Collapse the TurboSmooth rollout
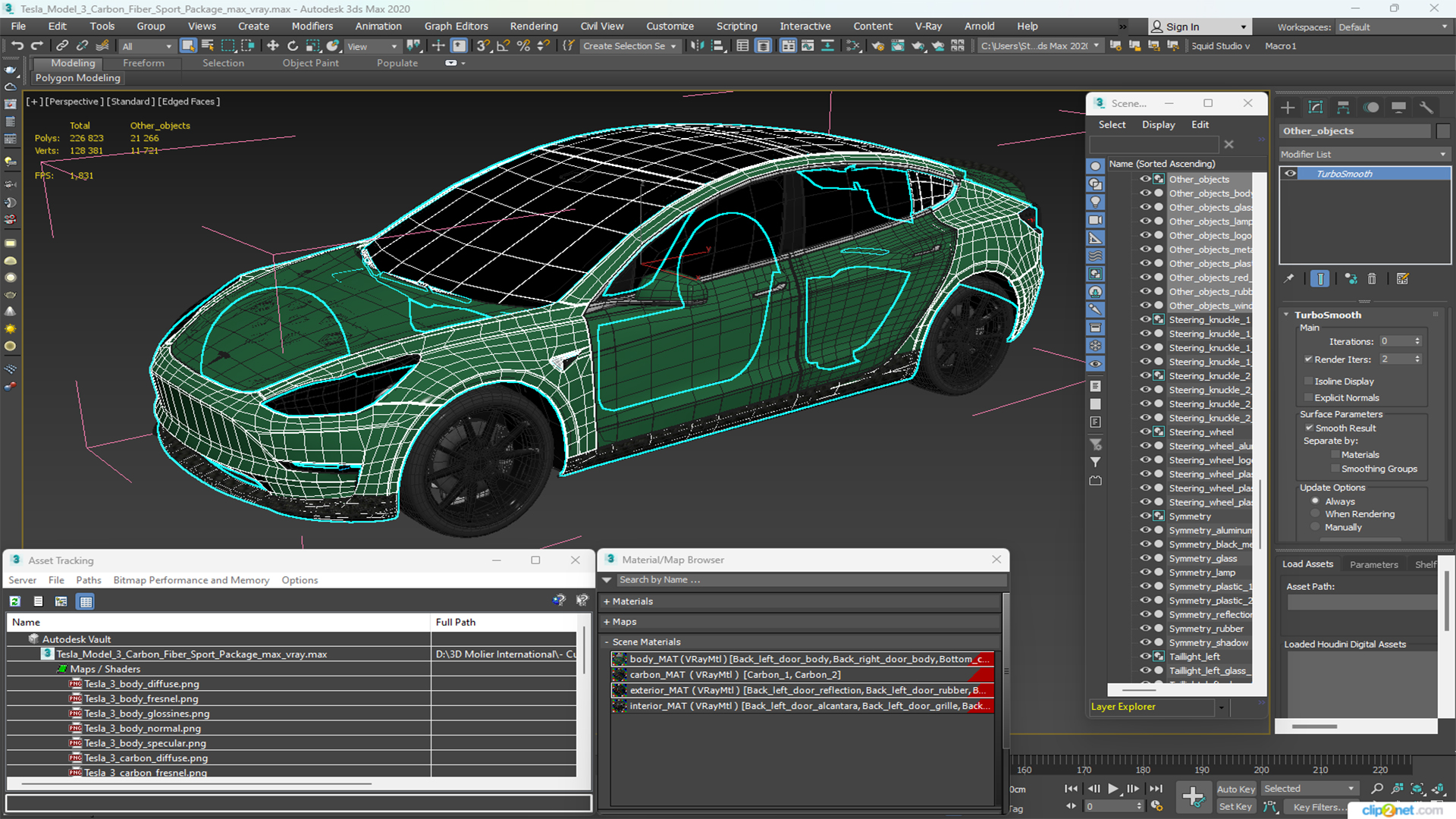 [1287, 315]
